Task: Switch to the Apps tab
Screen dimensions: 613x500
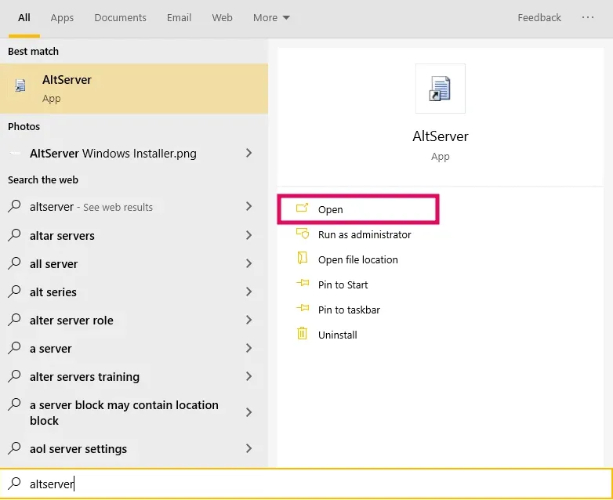Action: coord(62,18)
